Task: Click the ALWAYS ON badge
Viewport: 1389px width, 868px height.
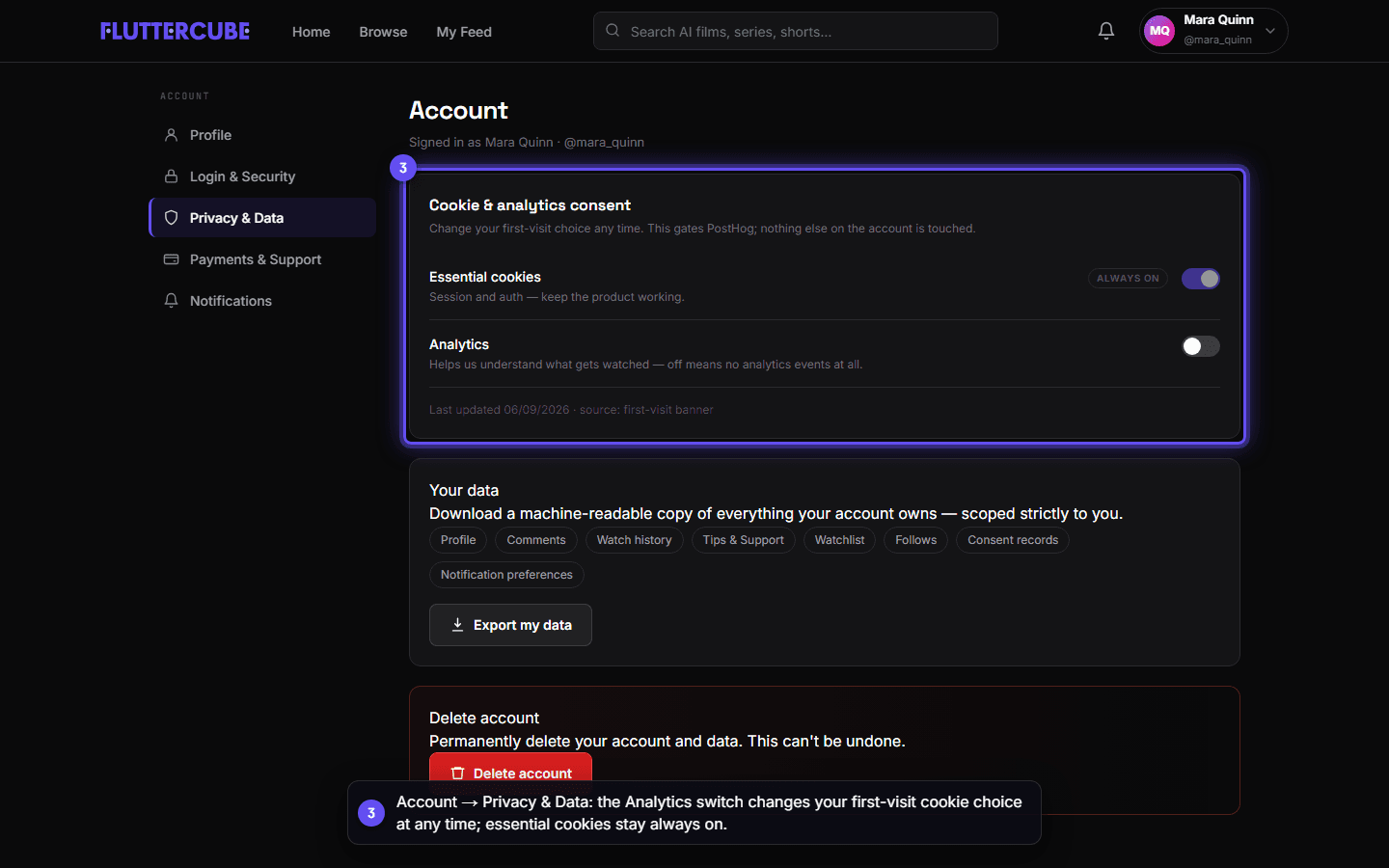Action: point(1128,279)
